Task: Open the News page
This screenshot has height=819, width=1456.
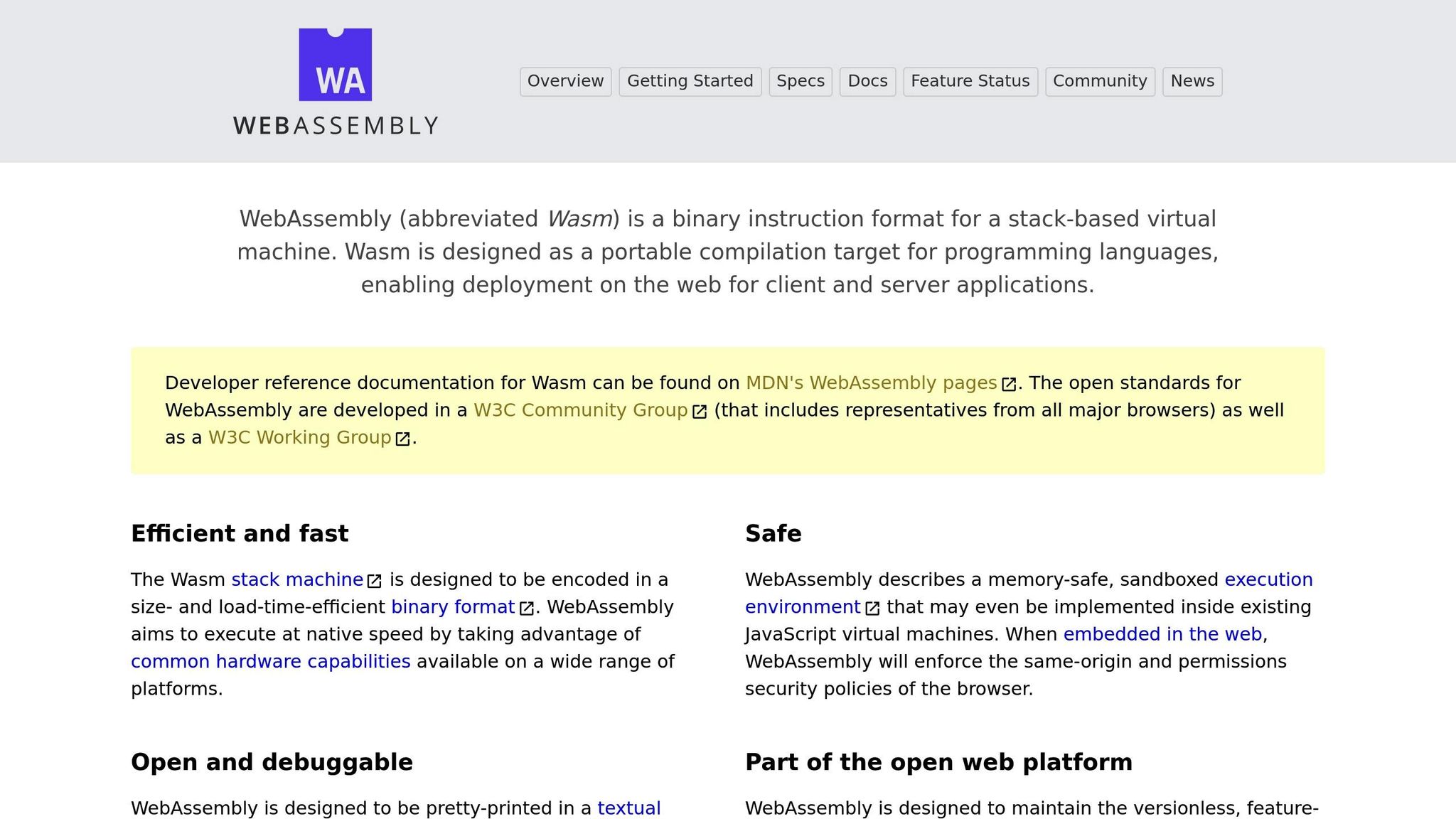Action: point(1192,82)
